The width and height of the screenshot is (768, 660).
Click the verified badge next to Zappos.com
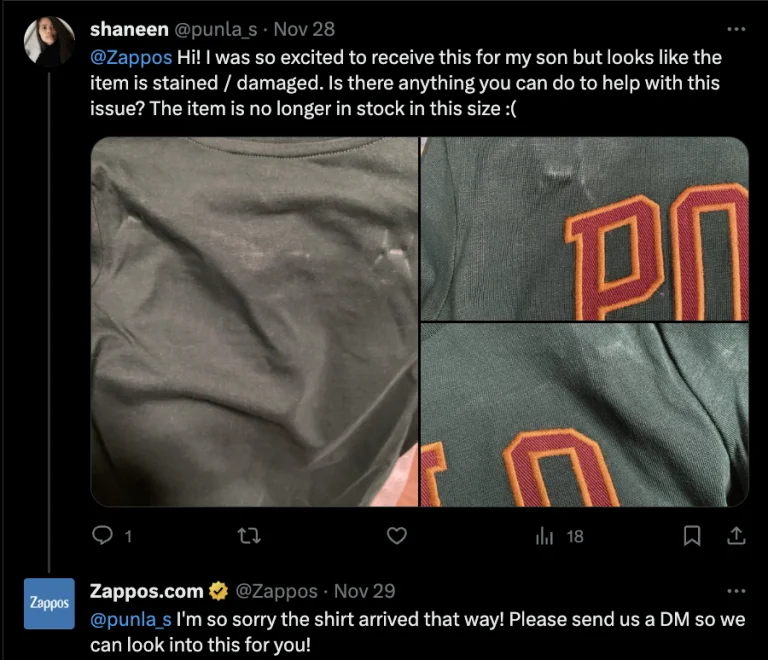click(218, 591)
